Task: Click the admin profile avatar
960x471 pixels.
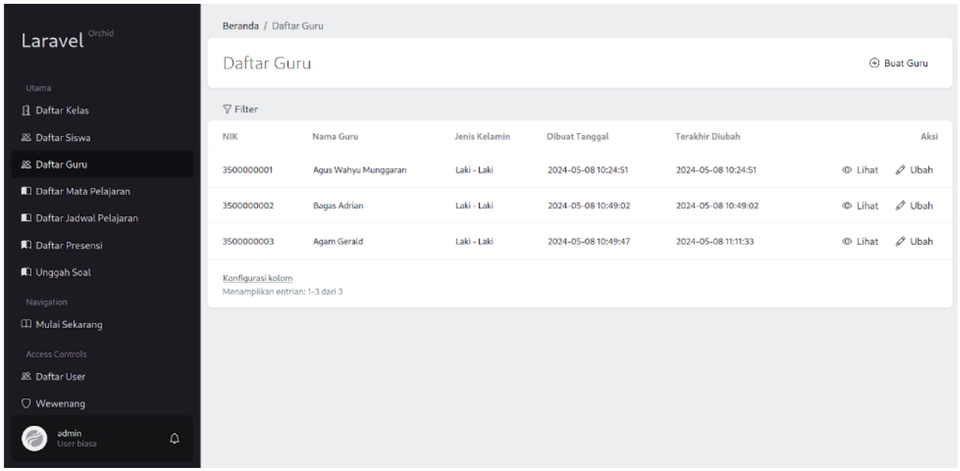Action: coord(36,439)
